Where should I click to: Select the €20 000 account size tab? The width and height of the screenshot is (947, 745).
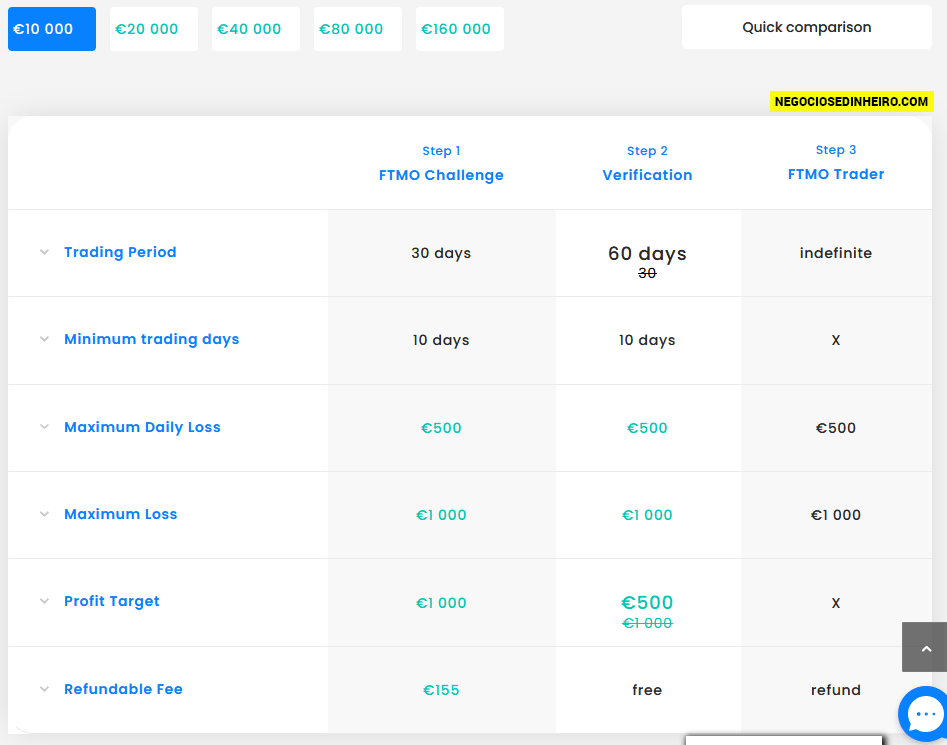(154, 29)
